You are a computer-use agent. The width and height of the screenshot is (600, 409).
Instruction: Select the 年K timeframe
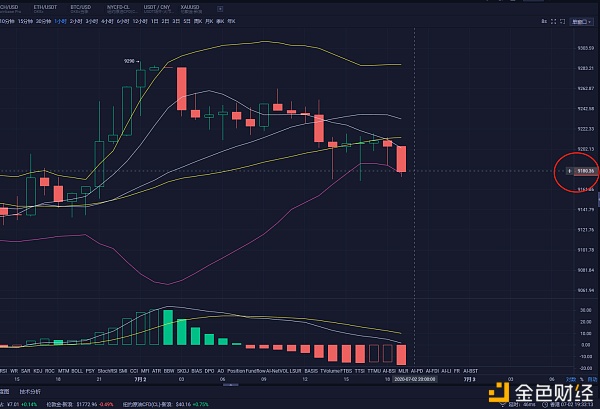coord(231,21)
